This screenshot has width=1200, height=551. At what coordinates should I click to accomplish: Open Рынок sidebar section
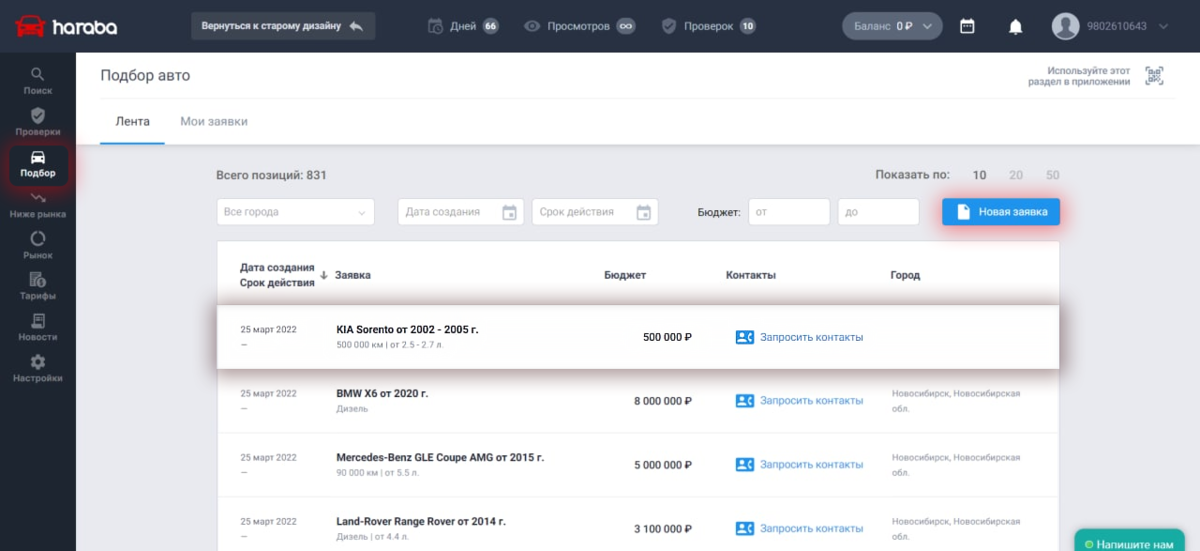(38, 246)
